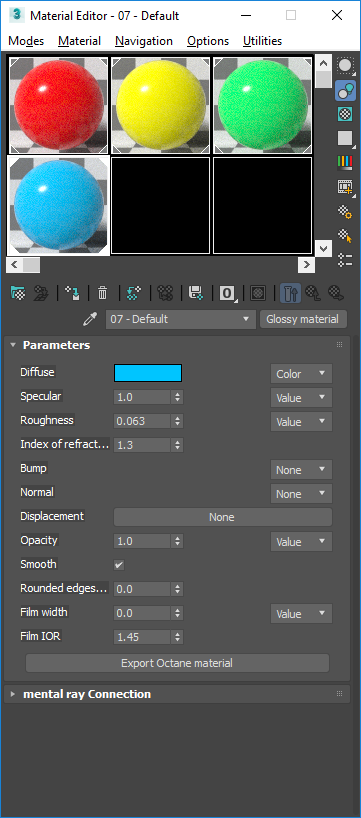Click the Make Material Copy icon
Viewport: 361px width, 818px height.
click(x=134, y=293)
